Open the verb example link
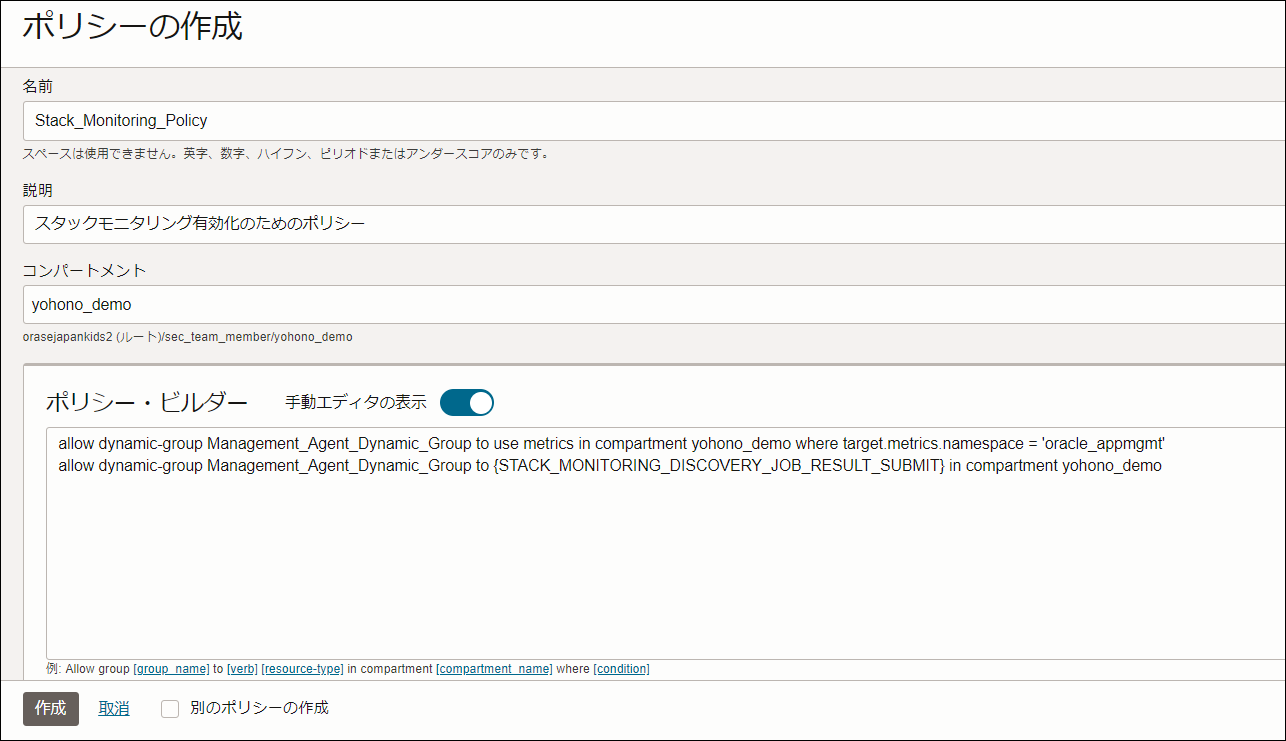Viewport: 1286px width, 741px height. [242, 669]
